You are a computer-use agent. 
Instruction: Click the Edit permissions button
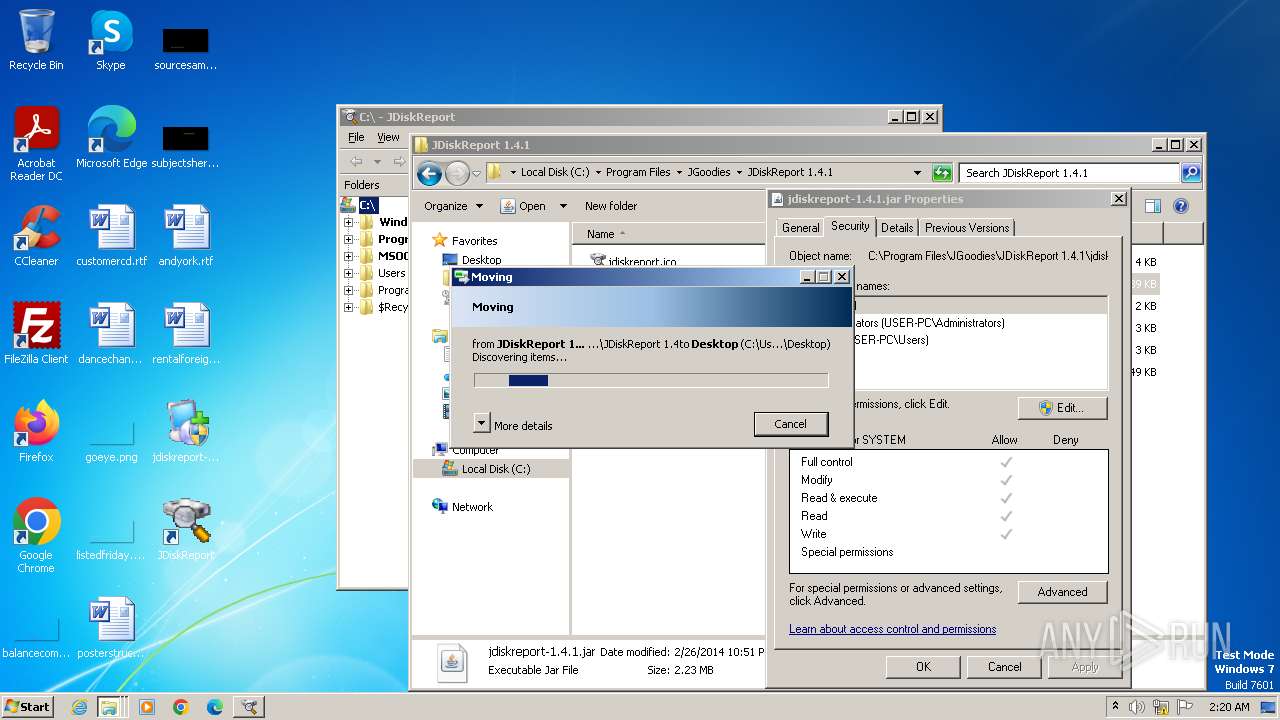pos(1062,408)
